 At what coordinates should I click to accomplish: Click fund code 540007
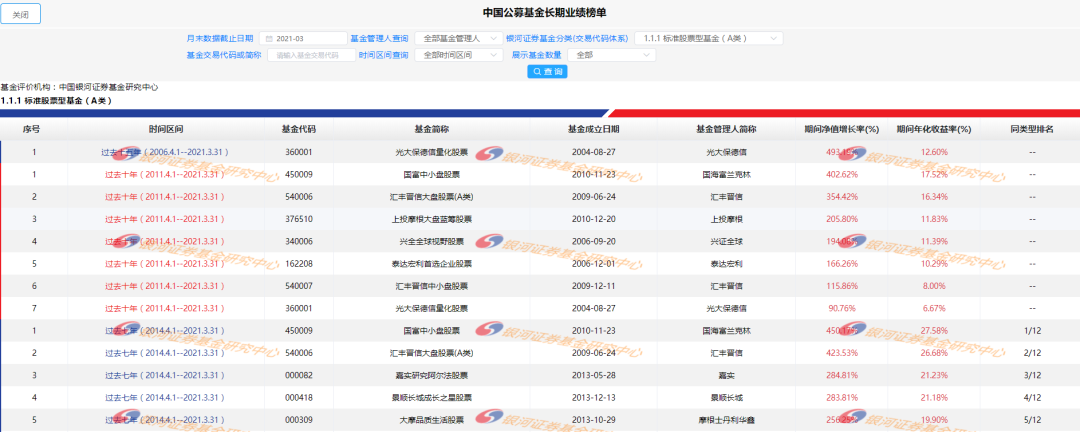point(299,286)
